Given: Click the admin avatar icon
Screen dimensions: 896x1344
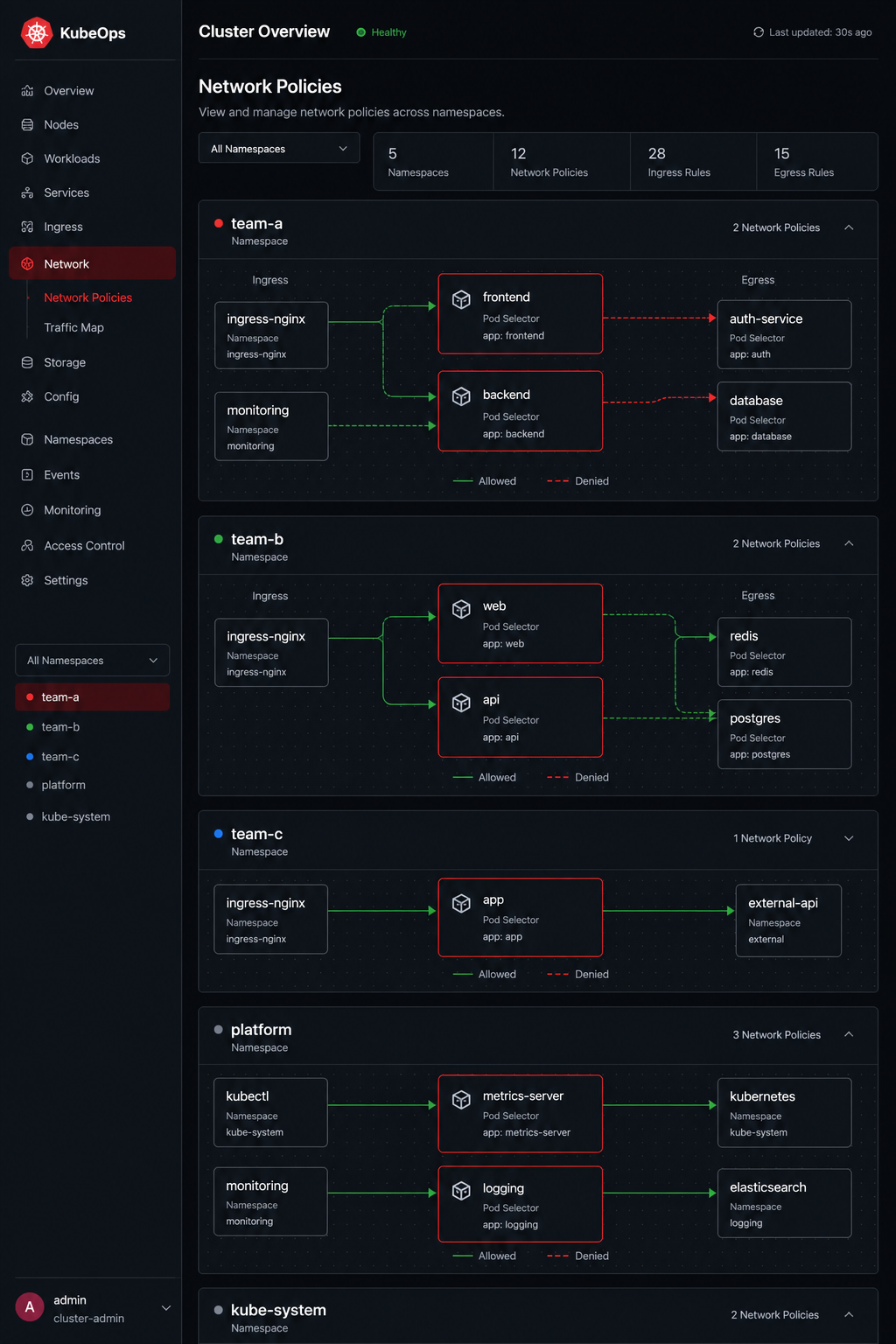Looking at the screenshot, I should (x=30, y=1307).
